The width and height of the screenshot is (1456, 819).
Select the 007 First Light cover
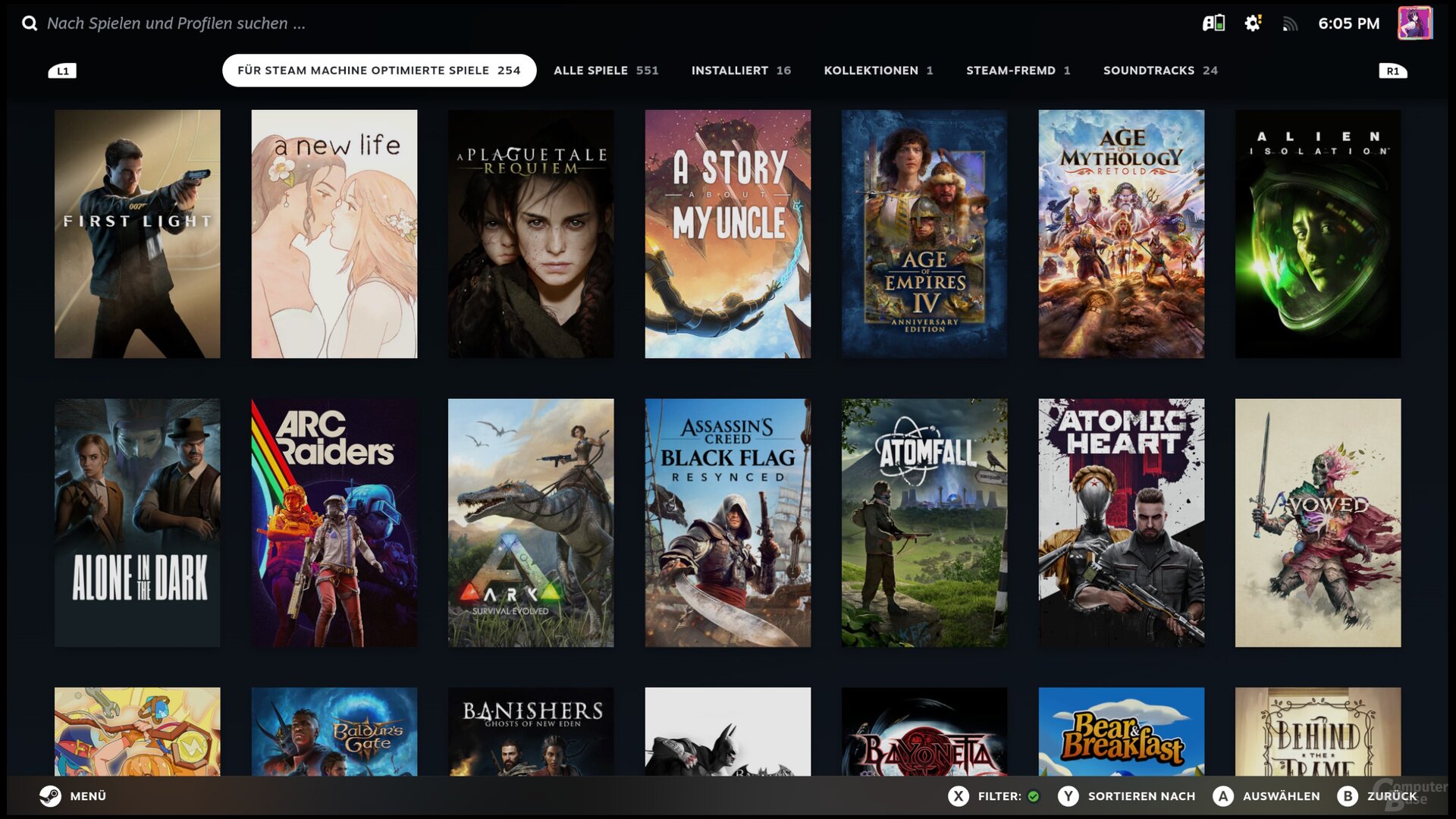(x=137, y=234)
